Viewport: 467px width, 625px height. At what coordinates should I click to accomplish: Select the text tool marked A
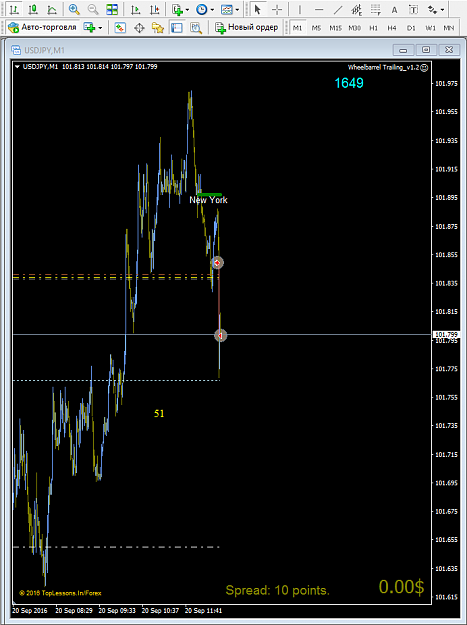click(x=394, y=10)
